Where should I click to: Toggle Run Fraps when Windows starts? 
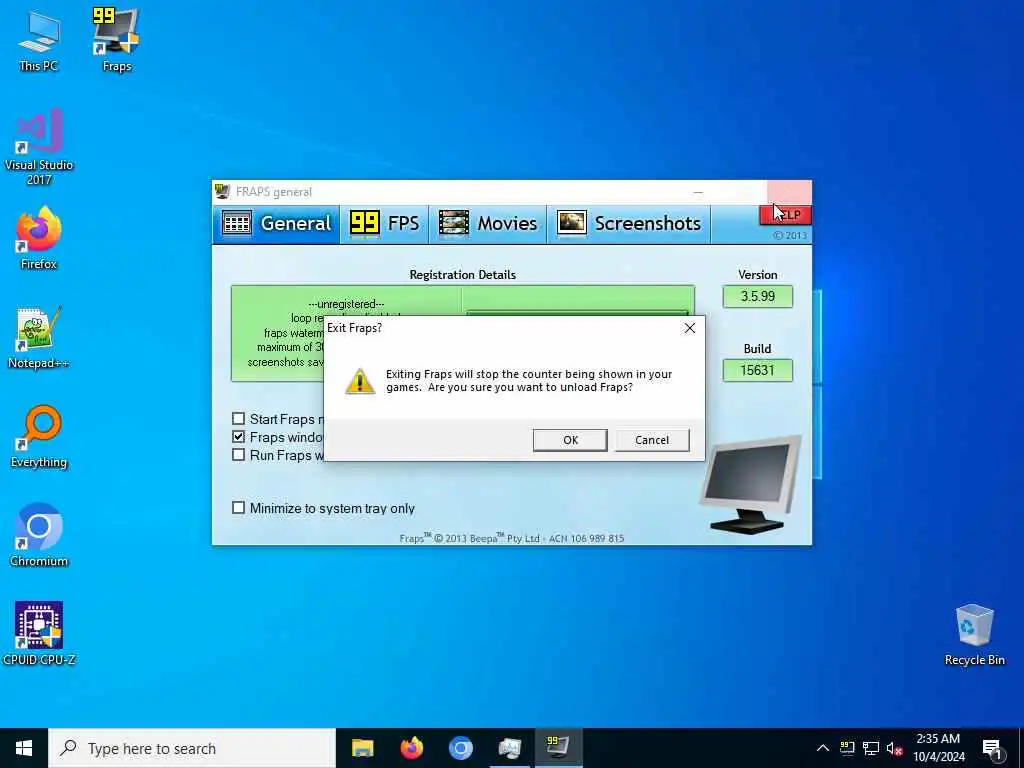tap(238, 455)
